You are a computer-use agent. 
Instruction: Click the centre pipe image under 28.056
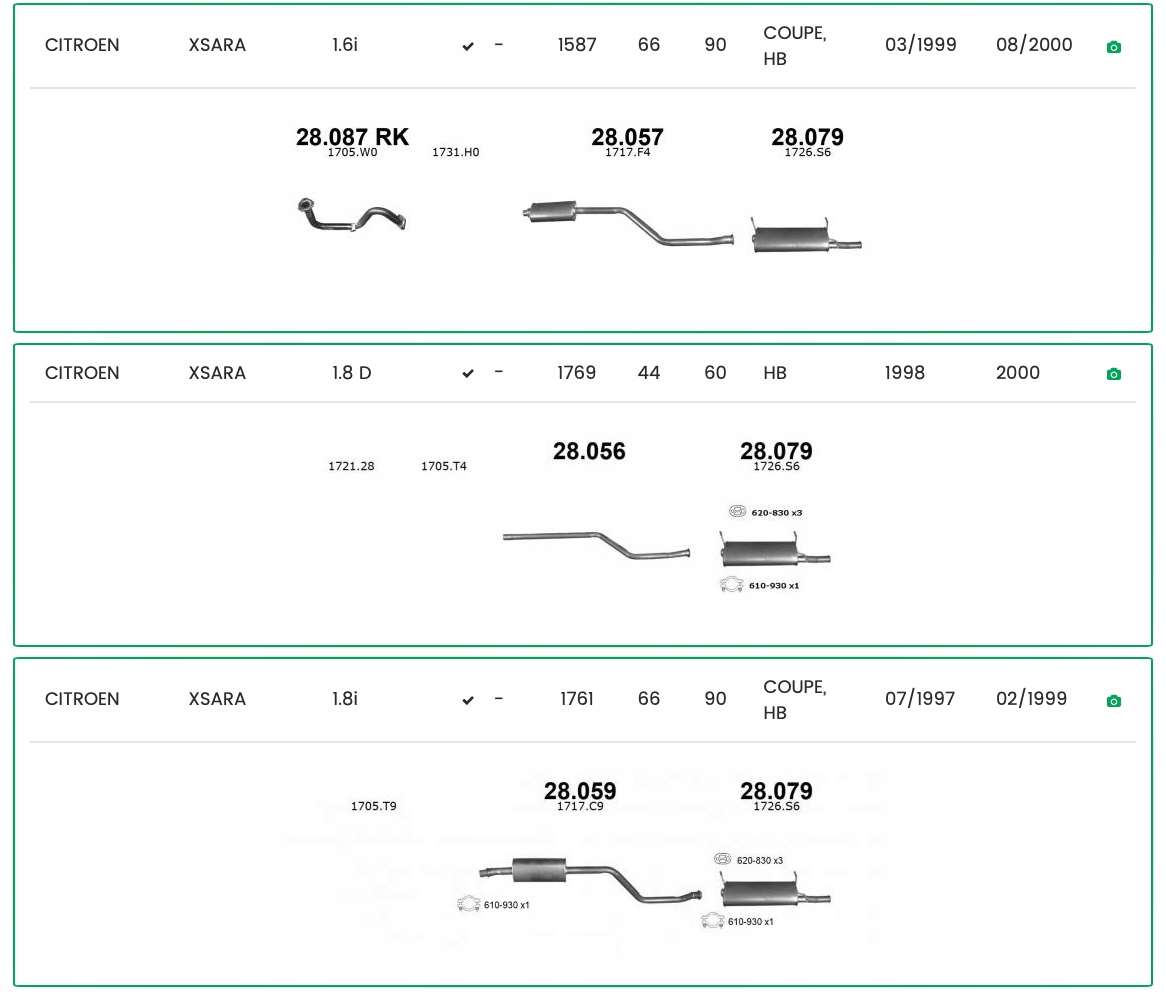click(x=596, y=545)
